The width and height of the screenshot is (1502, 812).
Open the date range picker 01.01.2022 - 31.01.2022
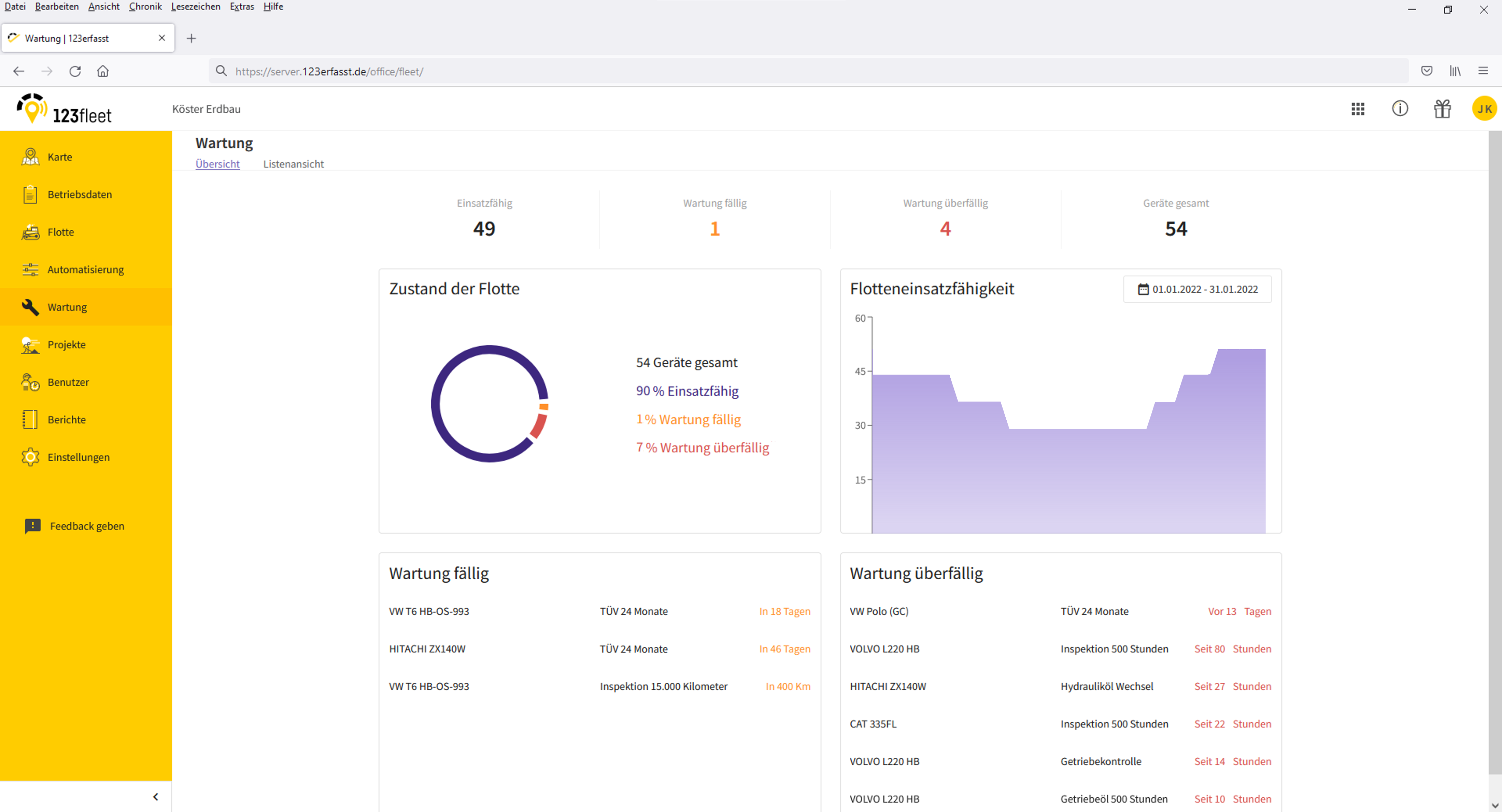(x=1198, y=289)
